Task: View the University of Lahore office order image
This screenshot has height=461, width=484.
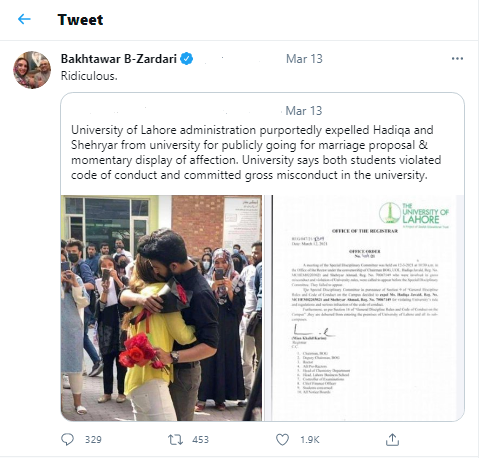Action: coord(364,308)
